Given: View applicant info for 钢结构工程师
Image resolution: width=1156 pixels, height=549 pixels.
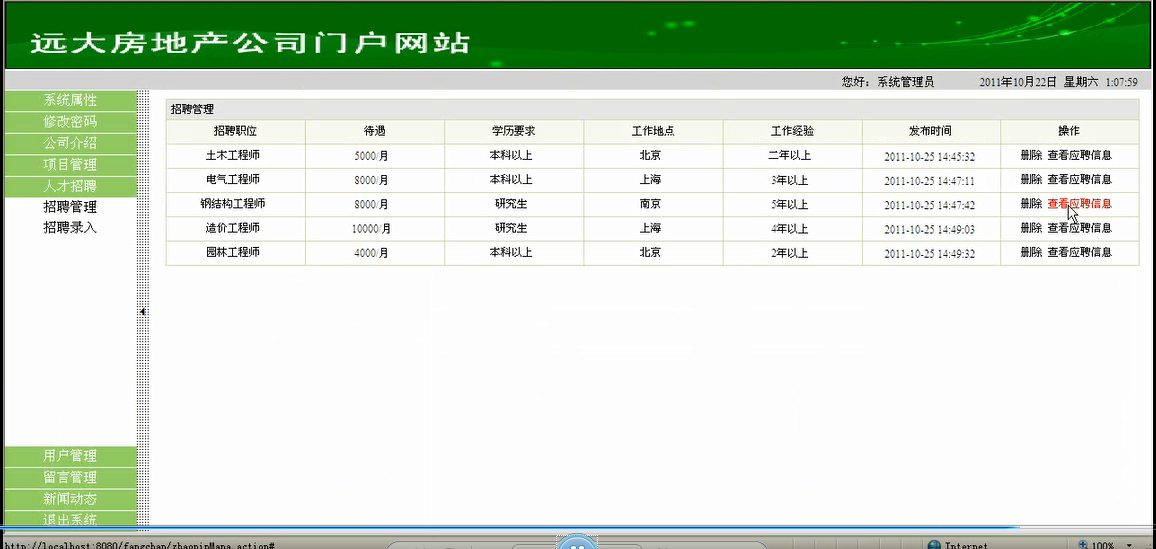Looking at the screenshot, I should (x=1079, y=203).
